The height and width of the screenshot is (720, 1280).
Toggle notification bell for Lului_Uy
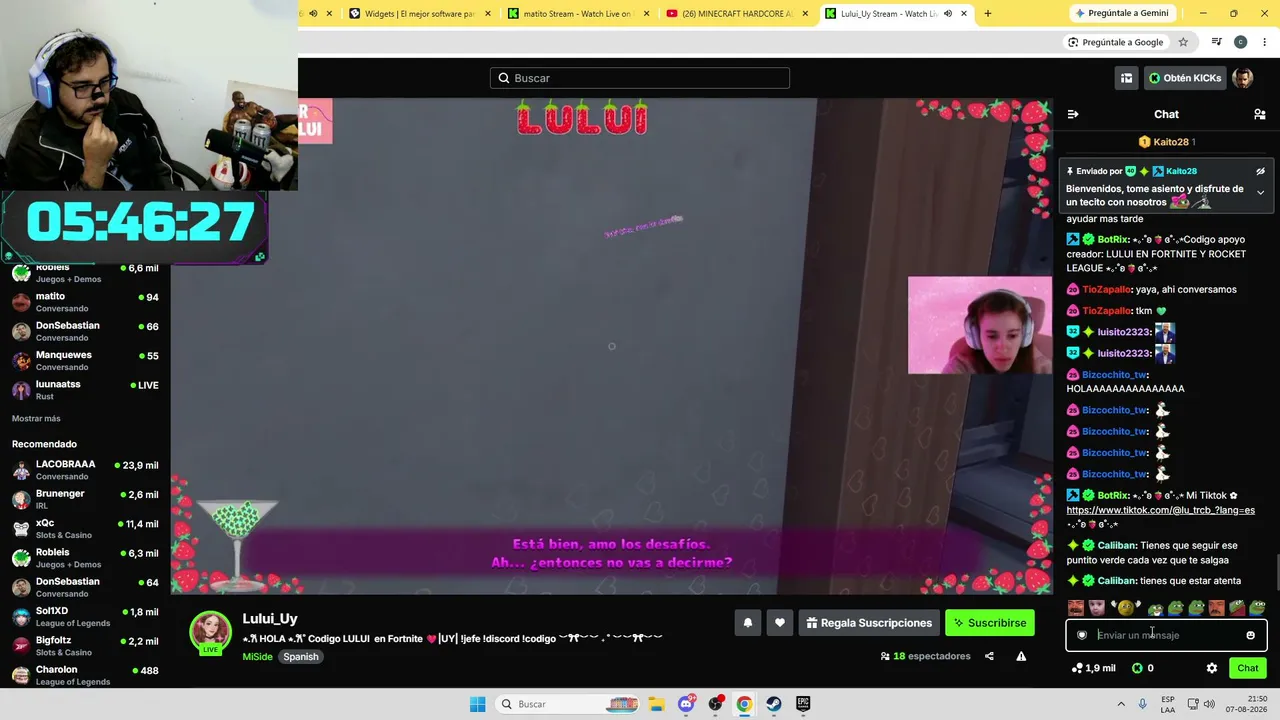(x=747, y=623)
